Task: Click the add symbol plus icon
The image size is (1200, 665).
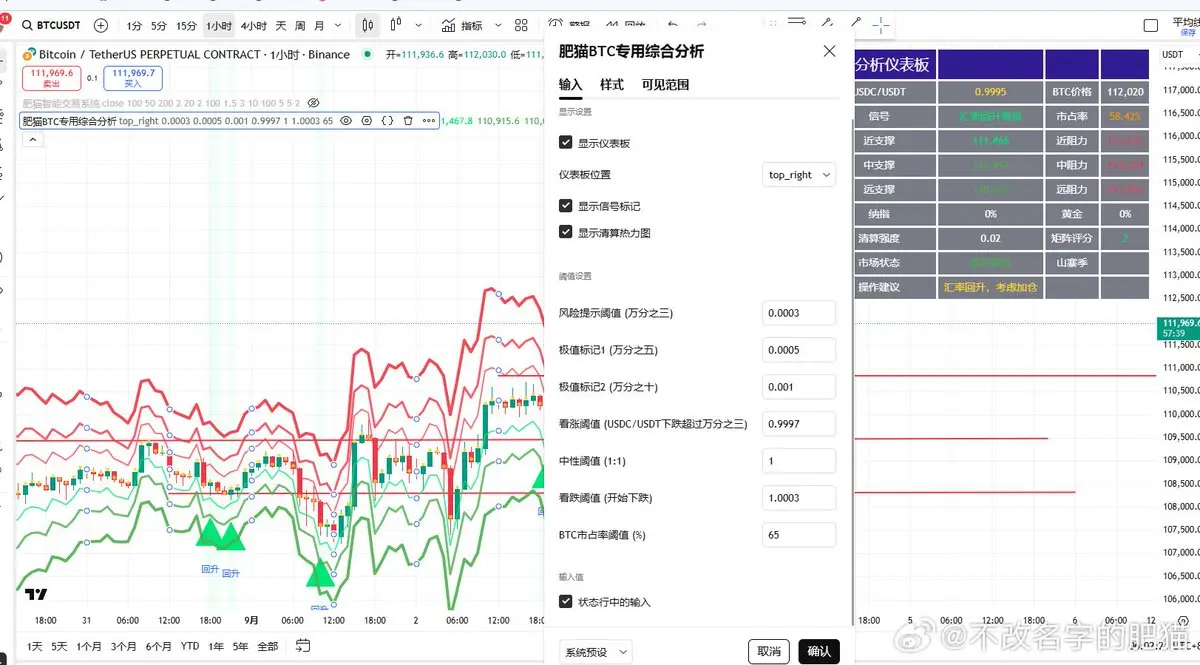Action: [x=101, y=25]
